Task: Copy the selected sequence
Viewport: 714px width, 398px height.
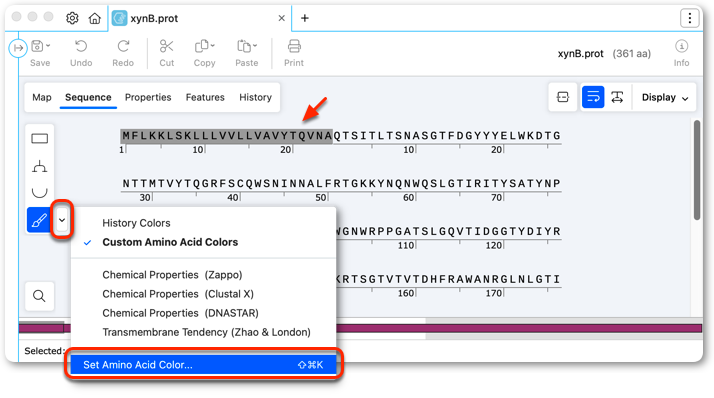Action: (201, 46)
